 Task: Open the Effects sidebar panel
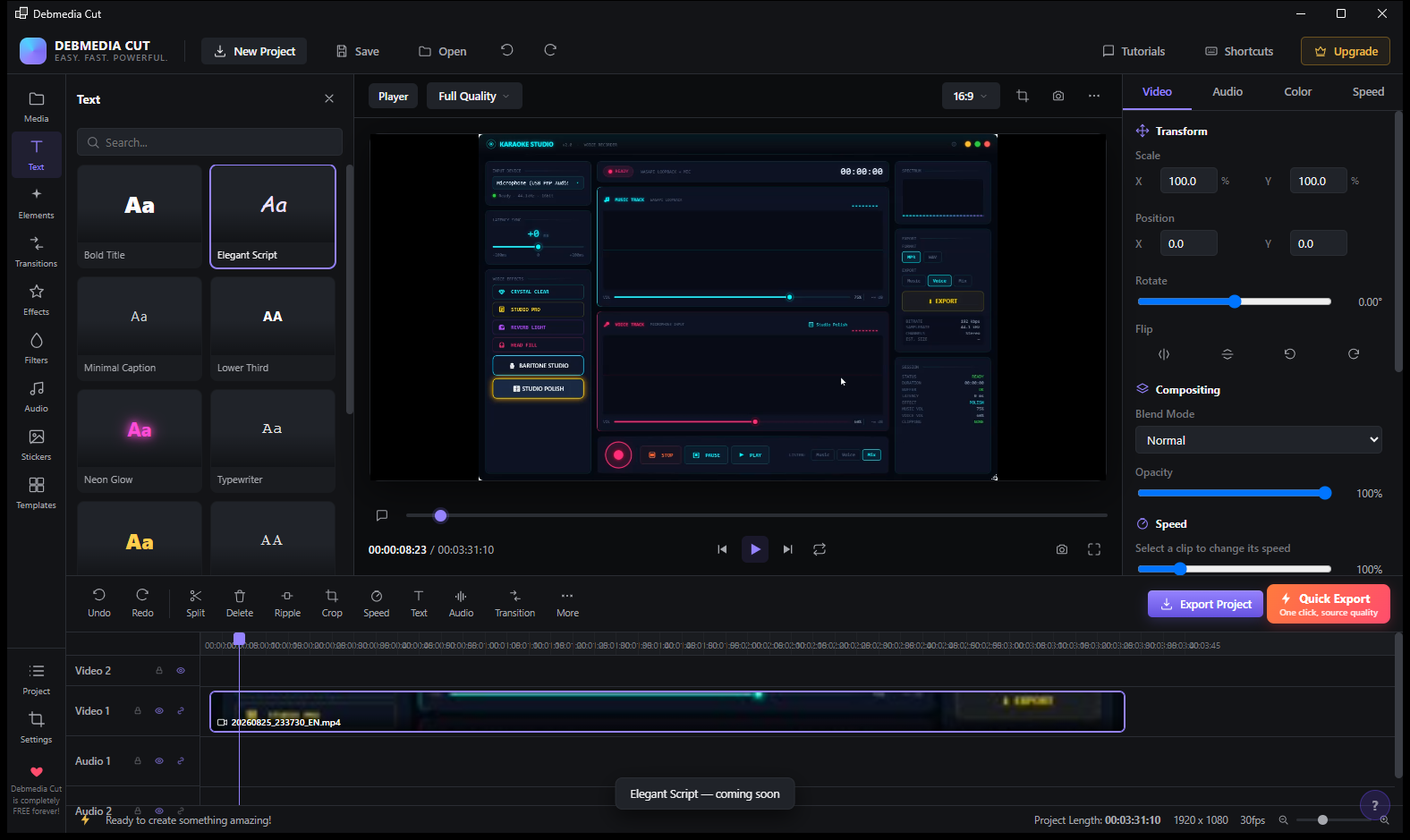[36, 300]
